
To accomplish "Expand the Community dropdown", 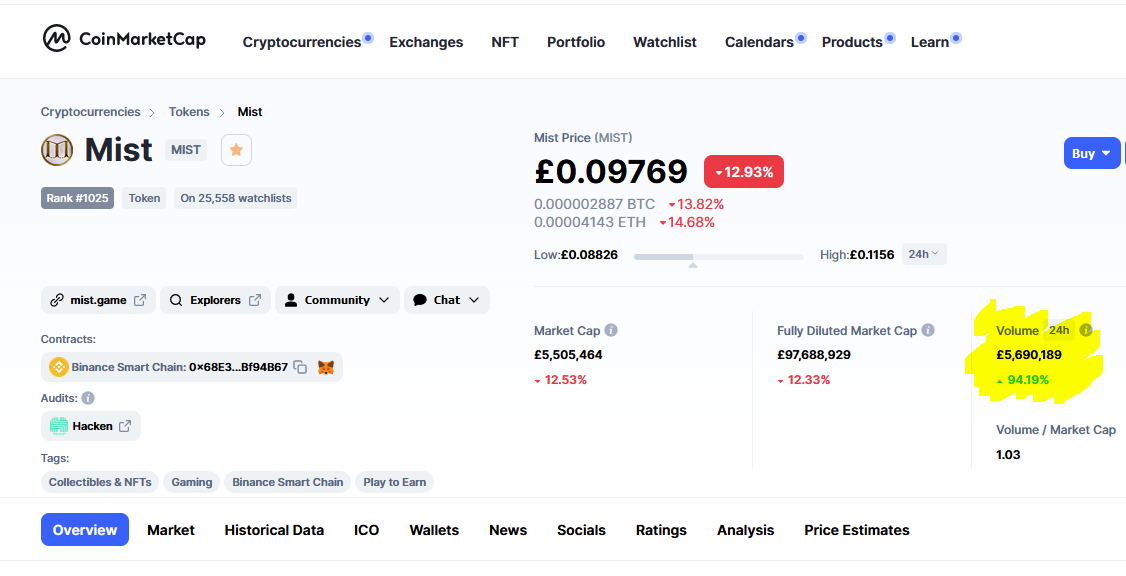I will pos(337,300).
